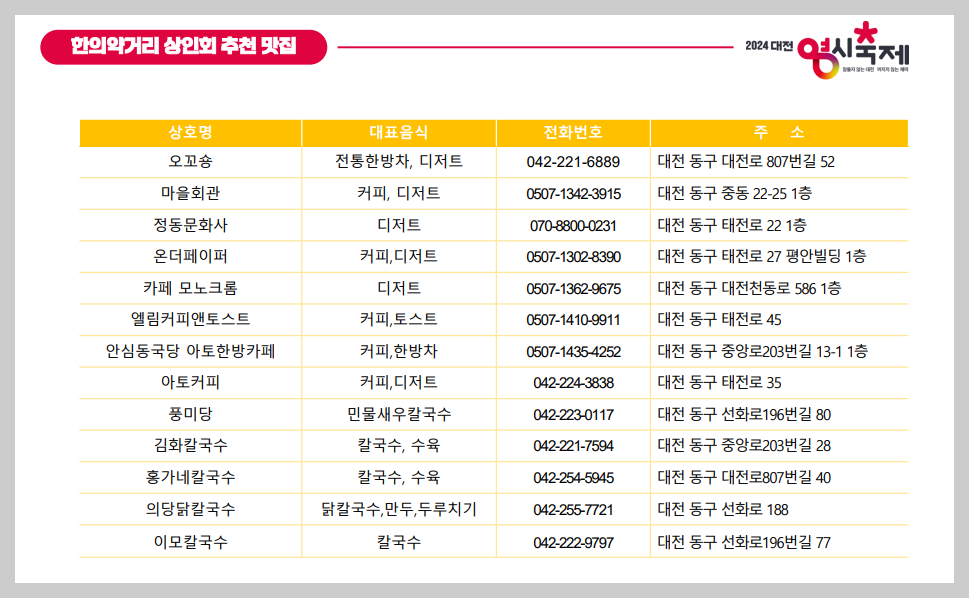Click the store name 아토커피
The height and width of the screenshot is (598, 969).
click(x=190, y=382)
